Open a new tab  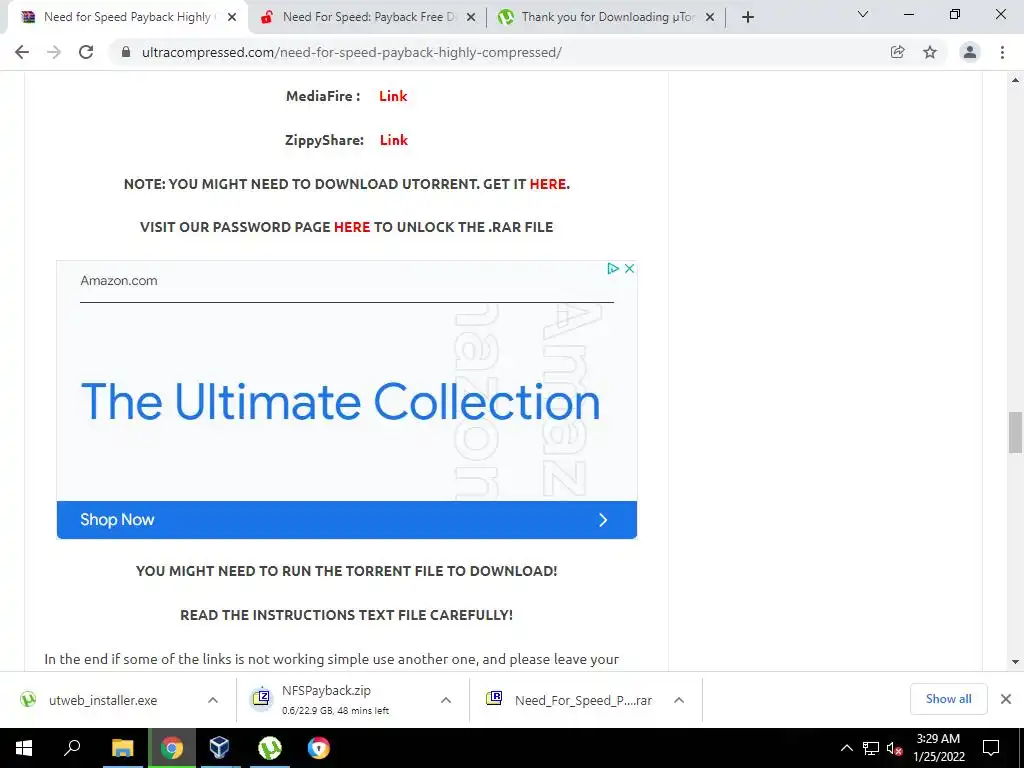748,17
